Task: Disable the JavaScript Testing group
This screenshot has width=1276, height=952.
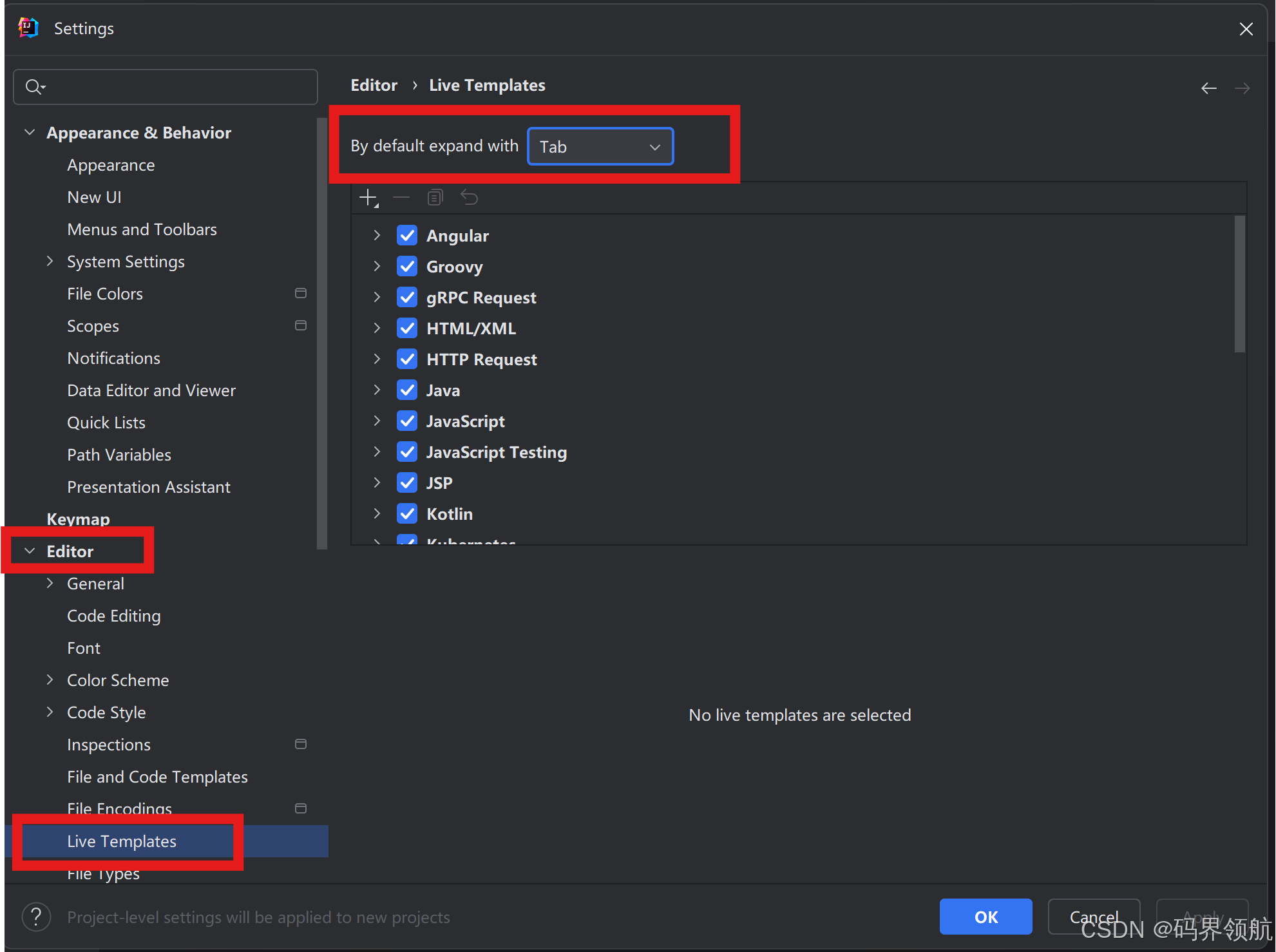Action: 407,452
